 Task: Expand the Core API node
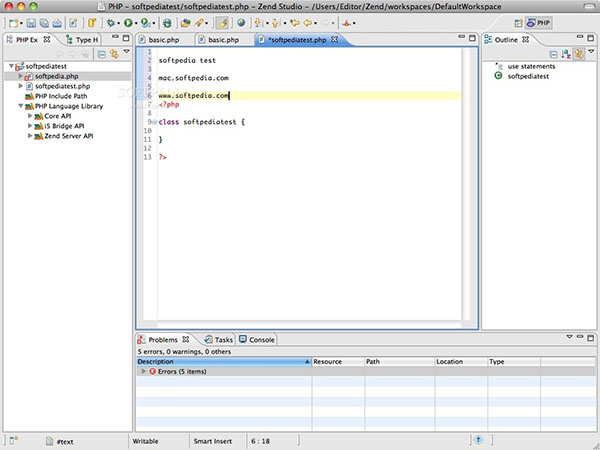click(30, 116)
